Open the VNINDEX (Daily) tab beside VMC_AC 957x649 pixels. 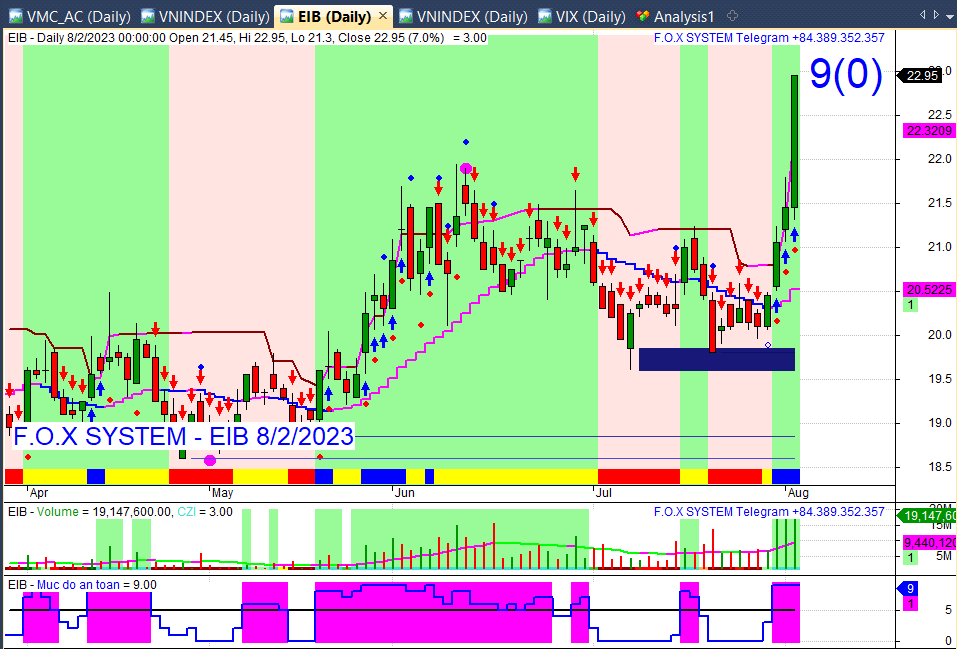click(205, 16)
